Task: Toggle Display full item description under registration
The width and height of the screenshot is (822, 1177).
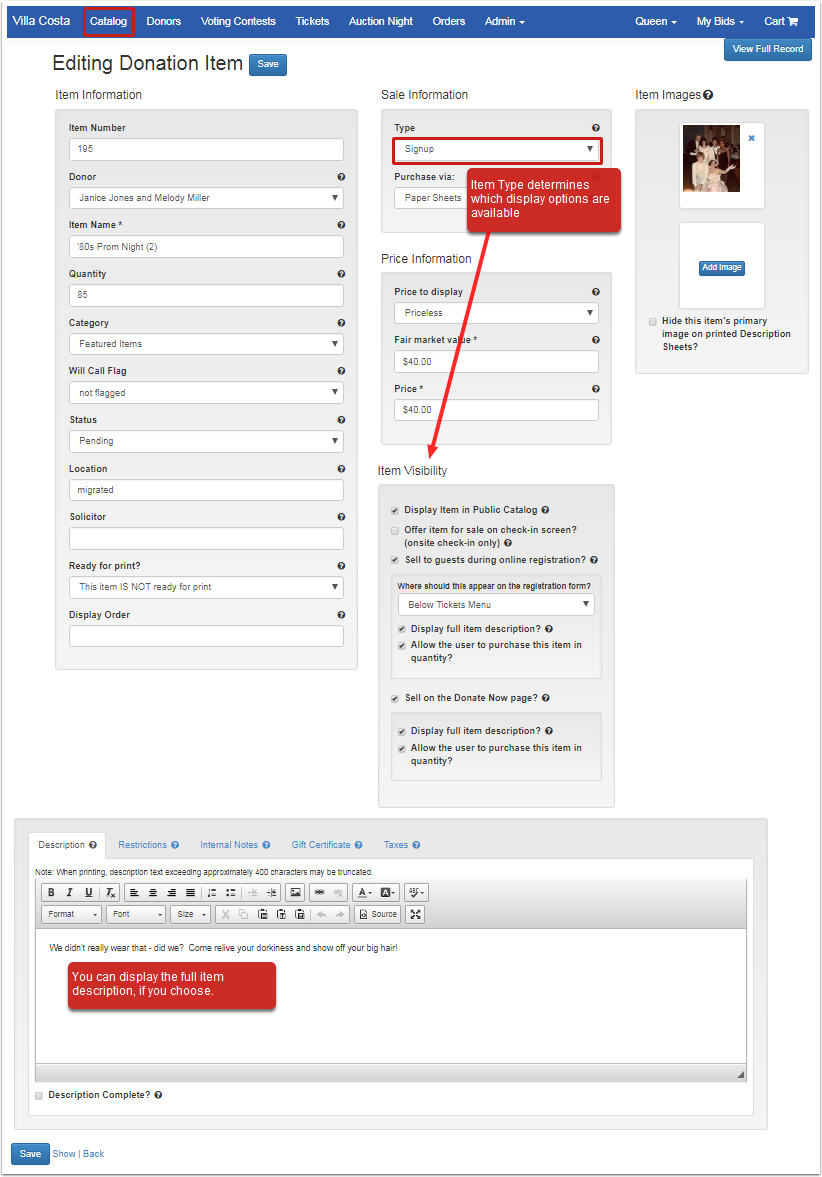Action: tap(402, 629)
